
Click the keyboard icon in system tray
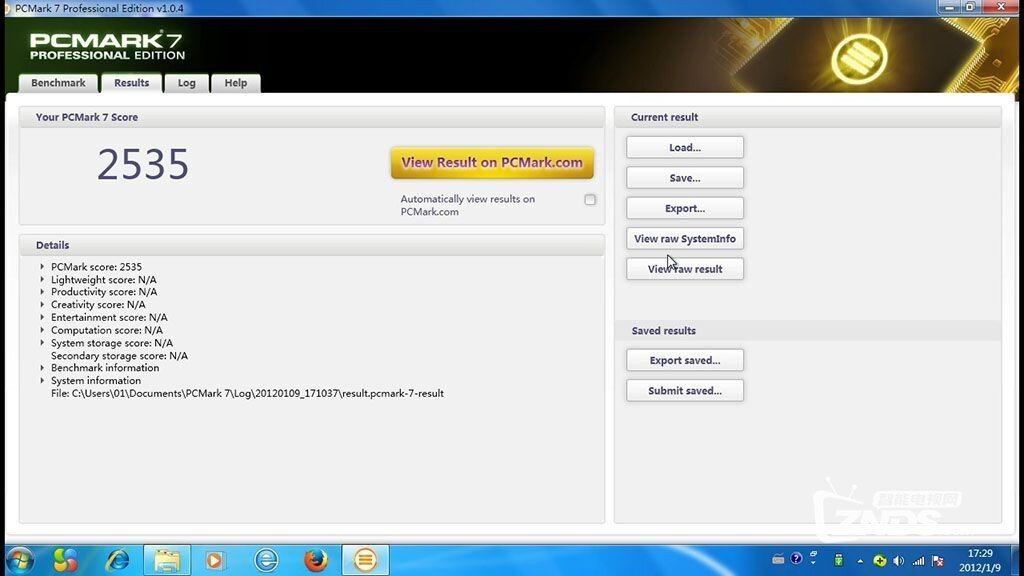pyautogui.click(x=778, y=559)
